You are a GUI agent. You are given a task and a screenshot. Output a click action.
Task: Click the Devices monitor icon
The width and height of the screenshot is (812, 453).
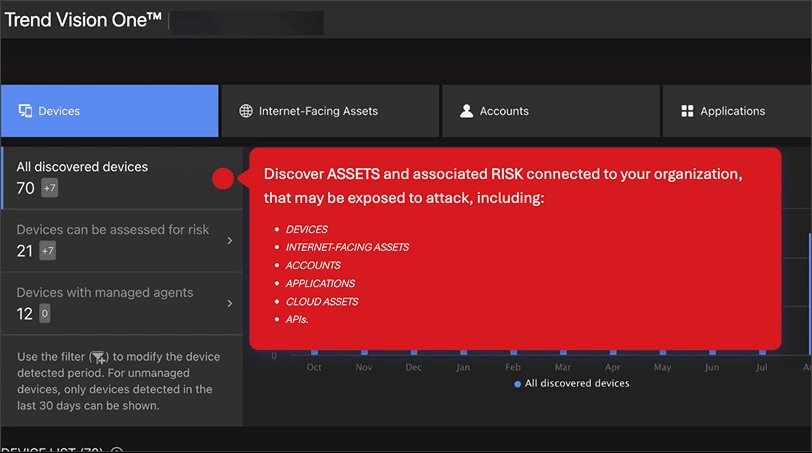point(25,111)
